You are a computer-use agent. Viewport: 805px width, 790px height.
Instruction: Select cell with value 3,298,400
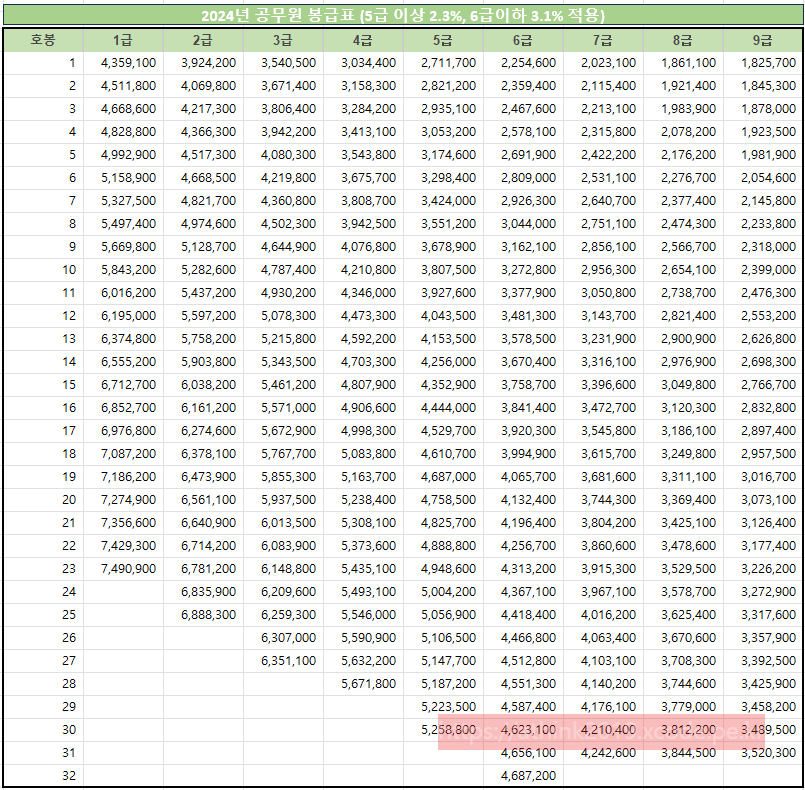[443, 178]
